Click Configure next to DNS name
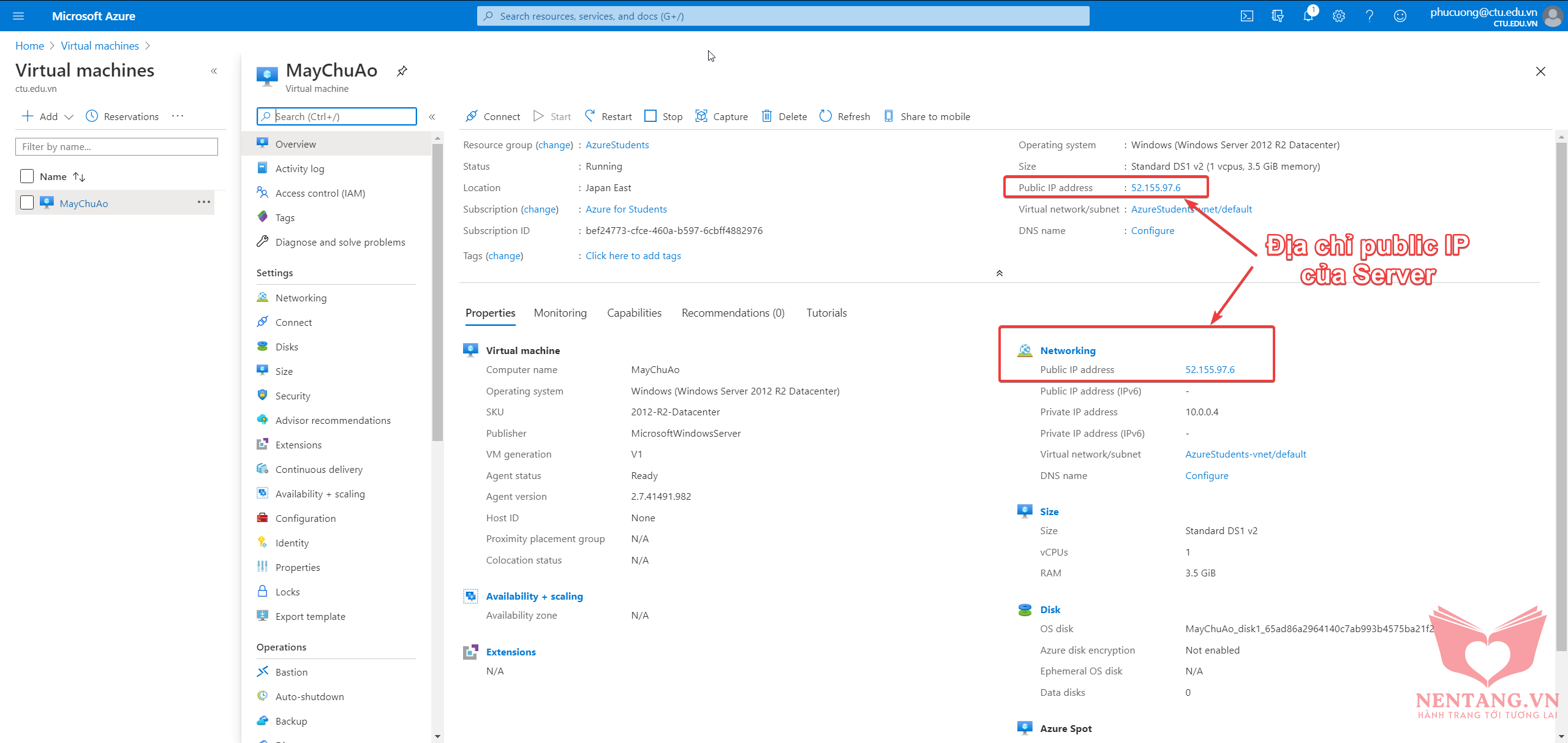 1152,231
